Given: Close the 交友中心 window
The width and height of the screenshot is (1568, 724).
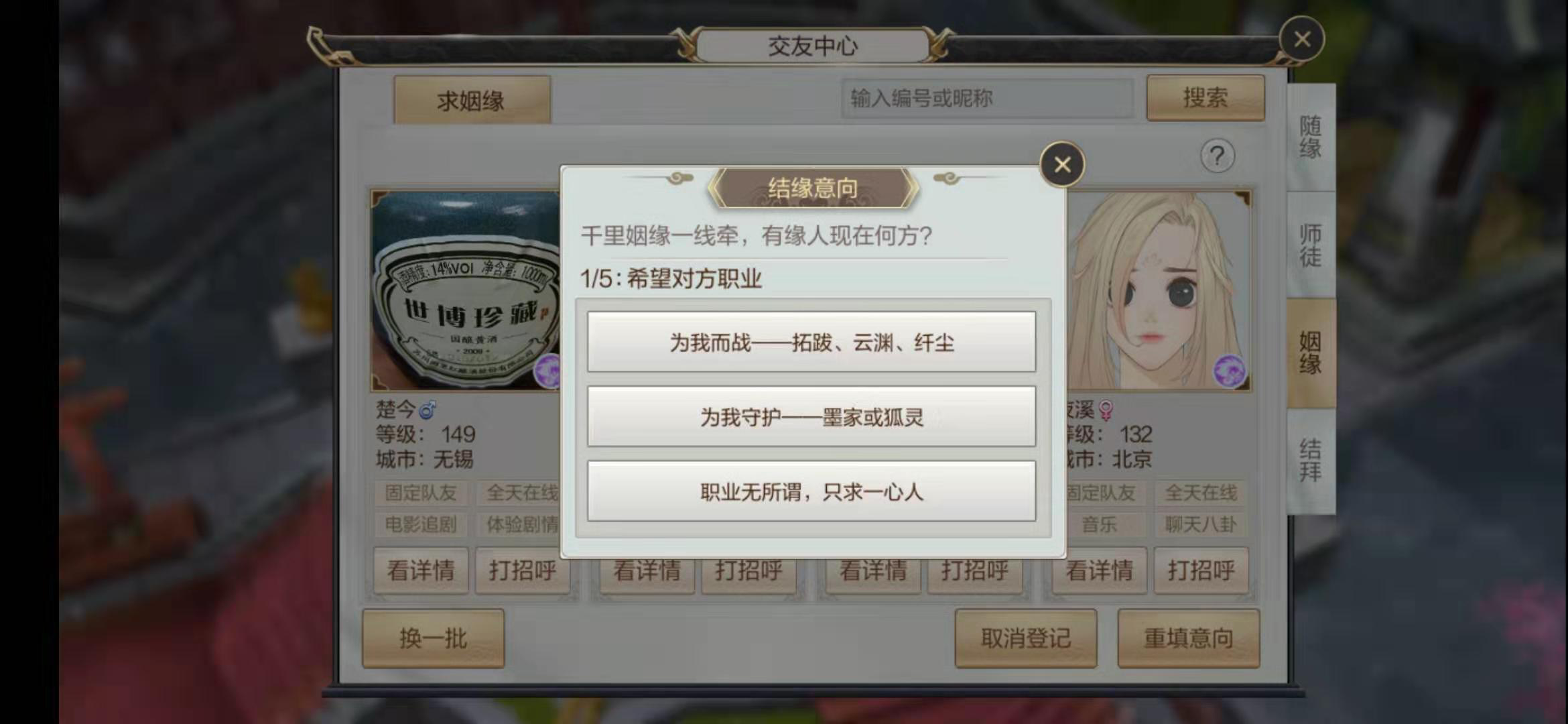Looking at the screenshot, I should (x=1302, y=40).
